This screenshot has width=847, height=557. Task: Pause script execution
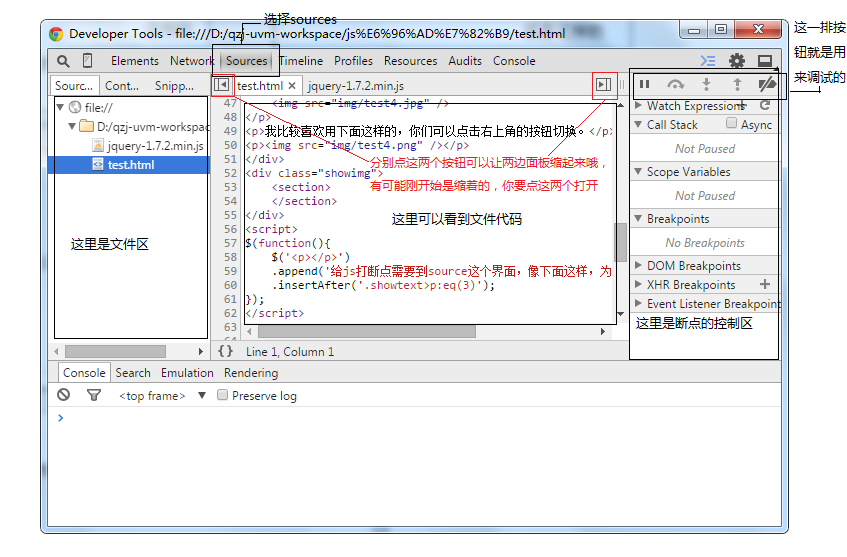click(644, 84)
